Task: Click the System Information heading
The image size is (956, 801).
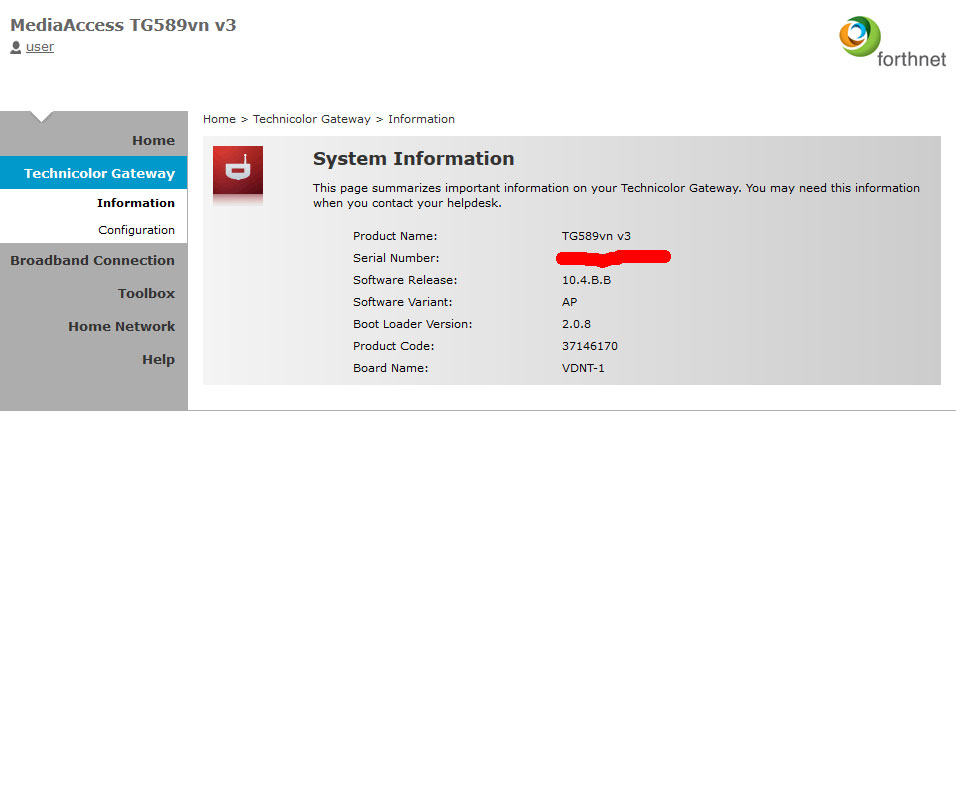Action: pyautogui.click(x=413, y=158)
